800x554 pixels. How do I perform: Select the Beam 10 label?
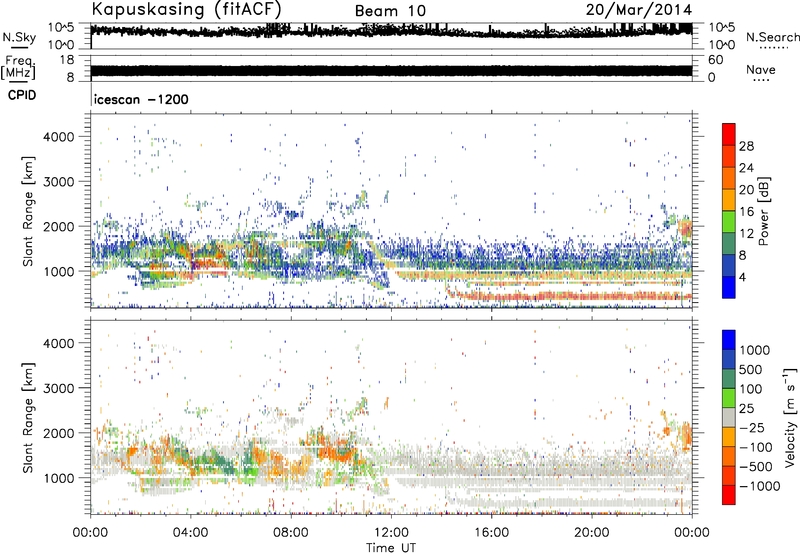[390, 11]
